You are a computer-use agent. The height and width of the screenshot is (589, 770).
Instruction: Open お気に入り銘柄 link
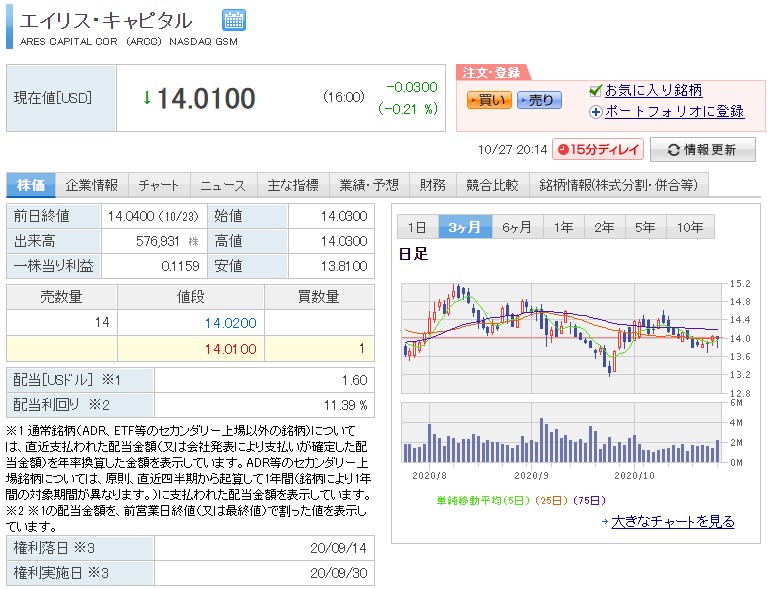pos(653,90)
